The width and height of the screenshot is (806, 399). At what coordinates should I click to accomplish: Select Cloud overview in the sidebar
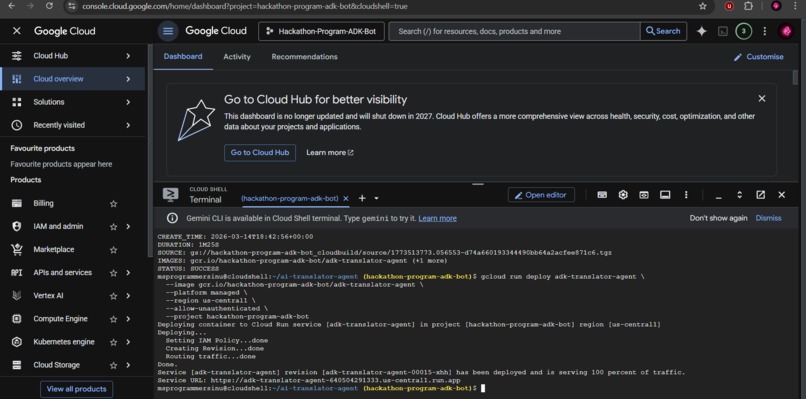[x=72, y=79]
